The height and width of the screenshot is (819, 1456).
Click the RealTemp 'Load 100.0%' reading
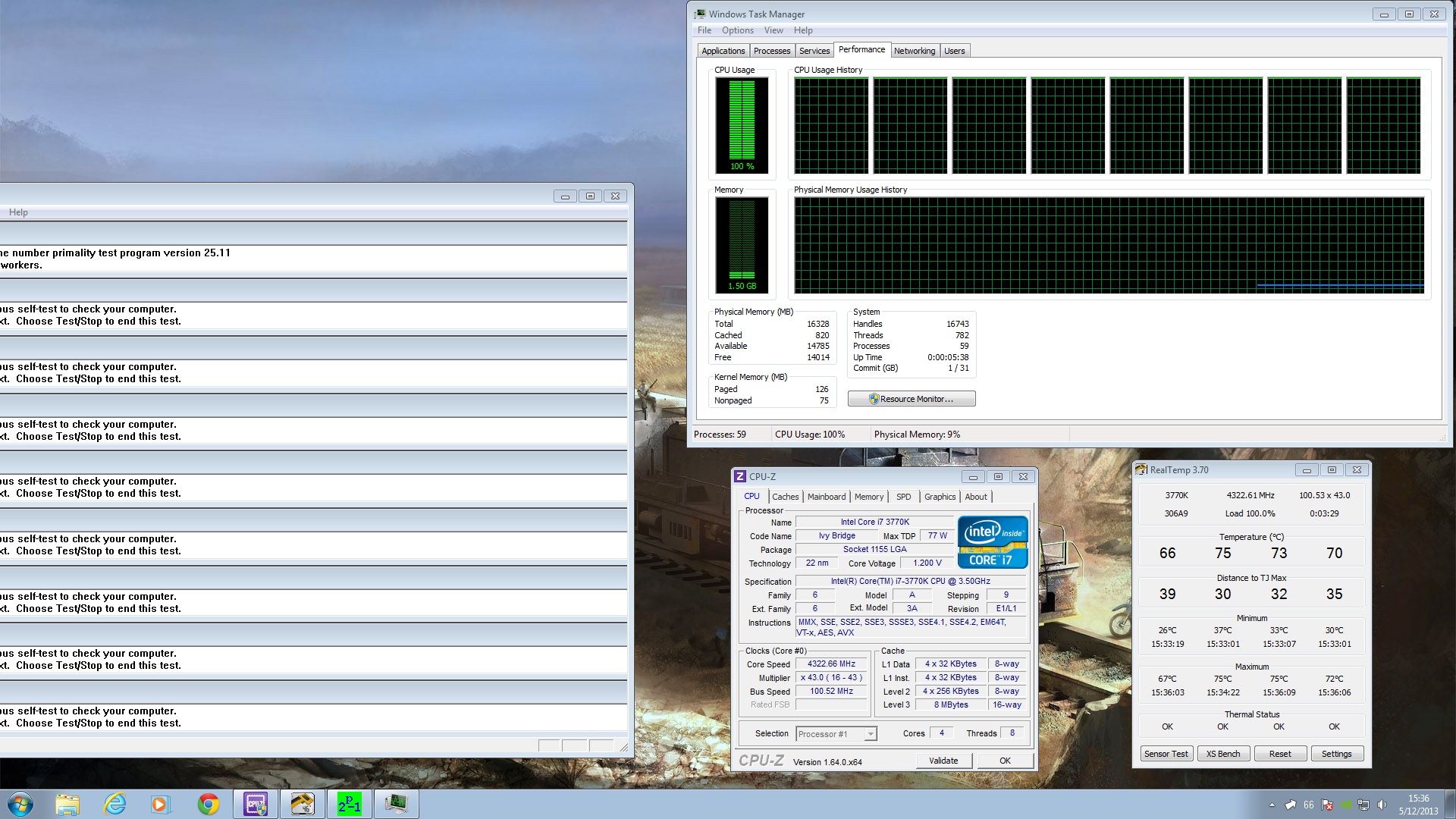[1250, 513]
